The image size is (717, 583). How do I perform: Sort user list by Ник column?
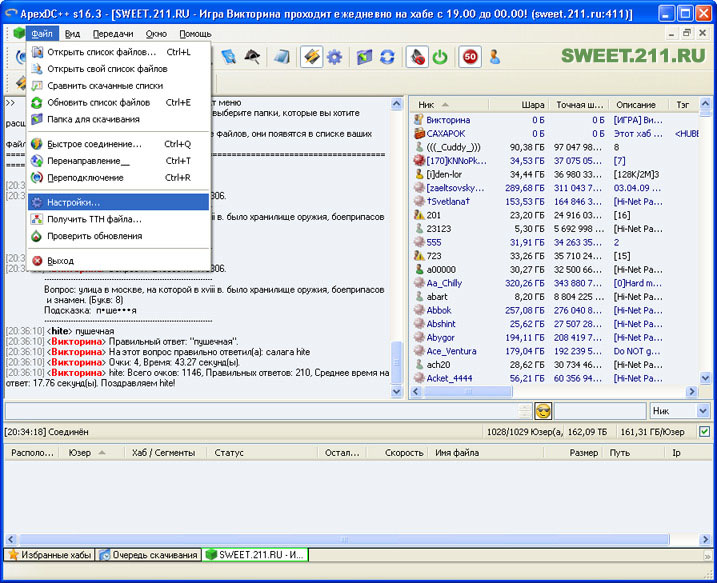click(449, 105)
